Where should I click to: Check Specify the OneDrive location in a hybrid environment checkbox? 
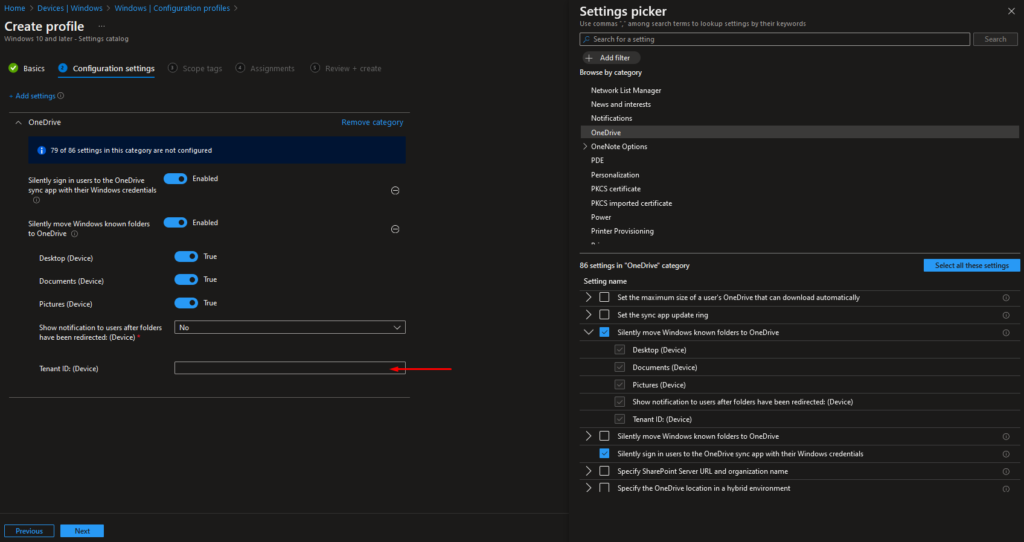(604, 488)
